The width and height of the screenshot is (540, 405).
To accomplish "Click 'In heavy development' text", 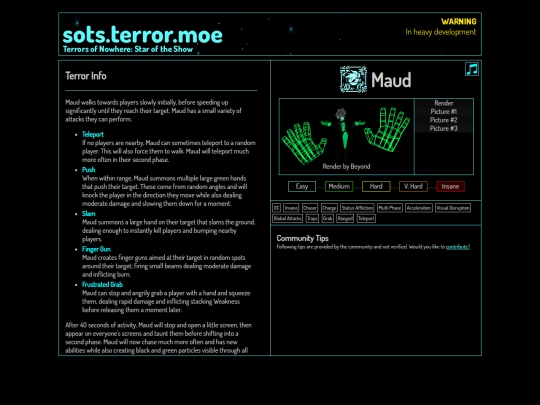I will [x=441, y=32].
